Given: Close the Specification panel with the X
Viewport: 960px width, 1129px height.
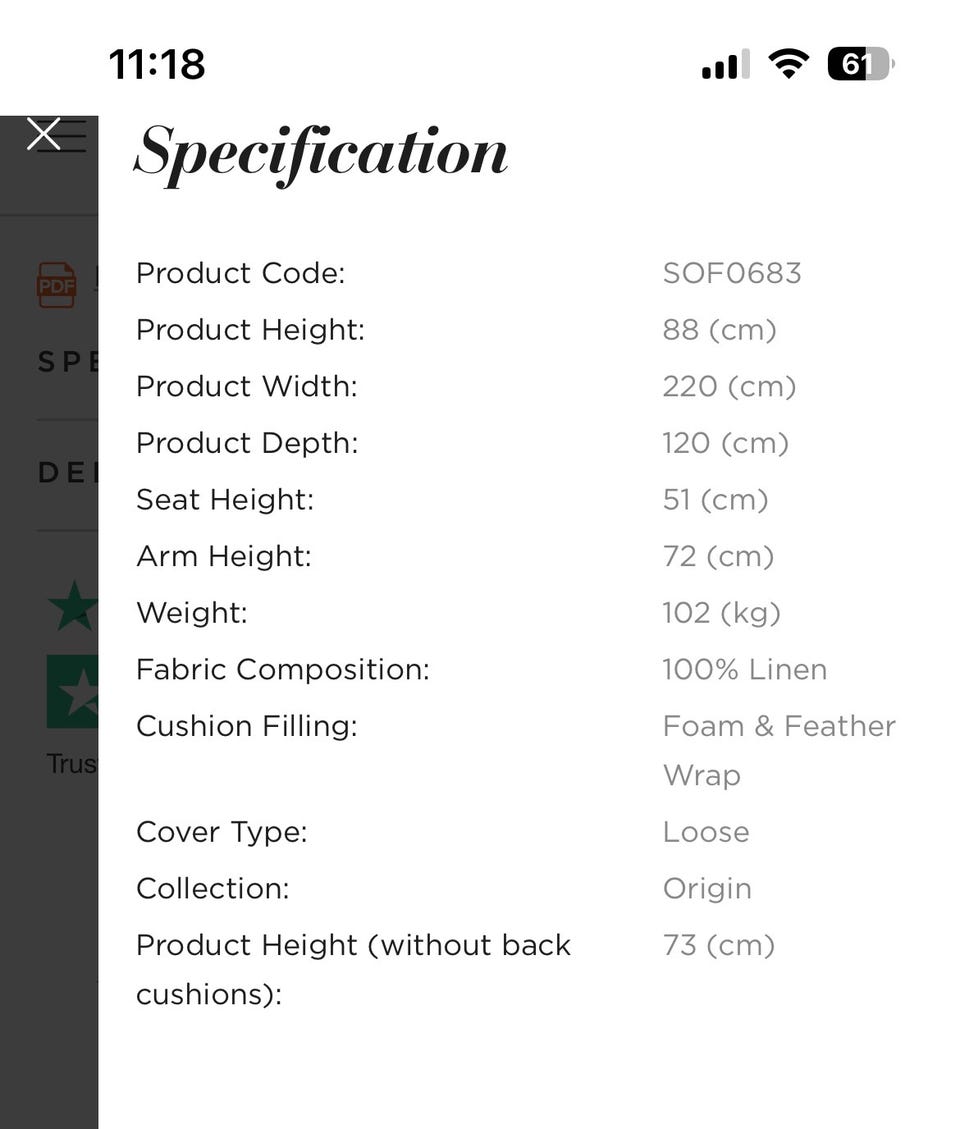Looking at the screenshot, I should coord(44,133).
